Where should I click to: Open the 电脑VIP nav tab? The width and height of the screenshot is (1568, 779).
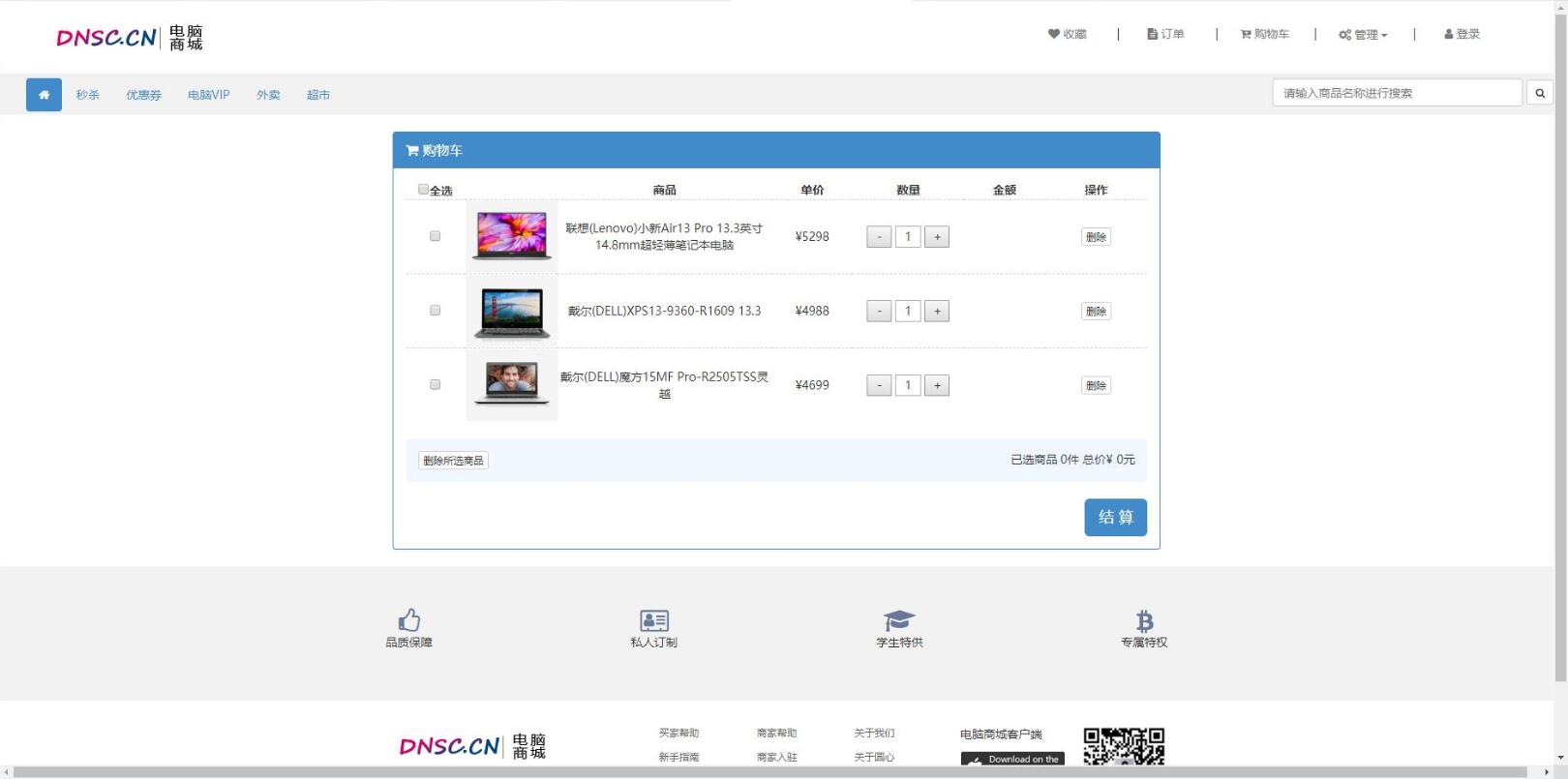pyautogui.click(x=209, y=95)
